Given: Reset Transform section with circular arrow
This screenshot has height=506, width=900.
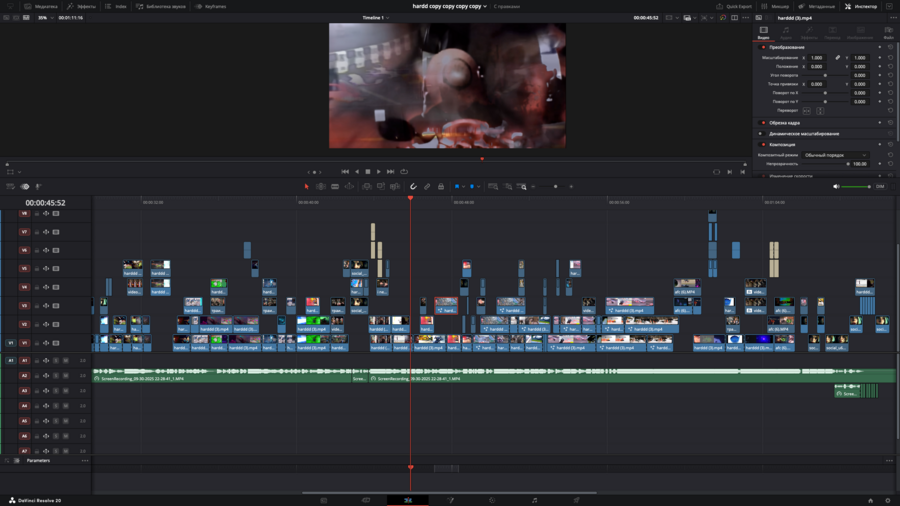Looking at the screenshot, I should pos(890,47).
